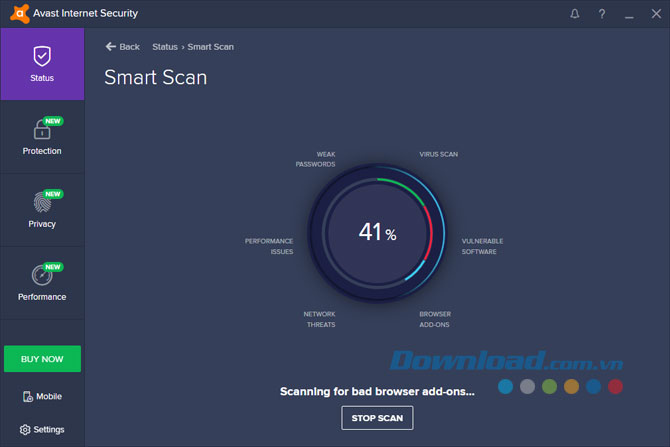Click the NETWORK THREATS label
Screen dimensions: 670x447
pyautogui.click(x=320, y=319)
